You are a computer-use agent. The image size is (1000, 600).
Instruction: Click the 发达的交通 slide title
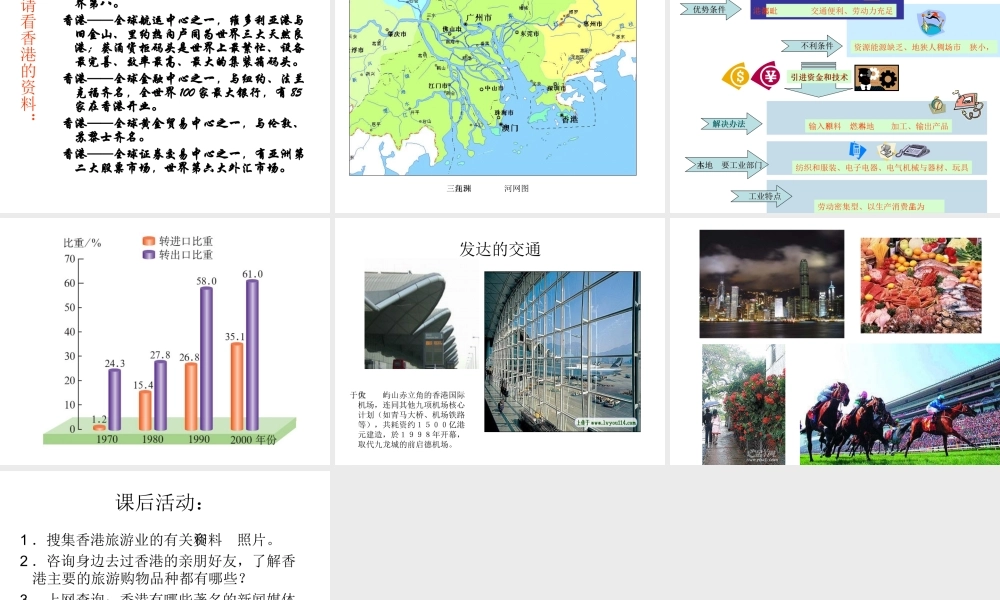[x=500, y=249]
